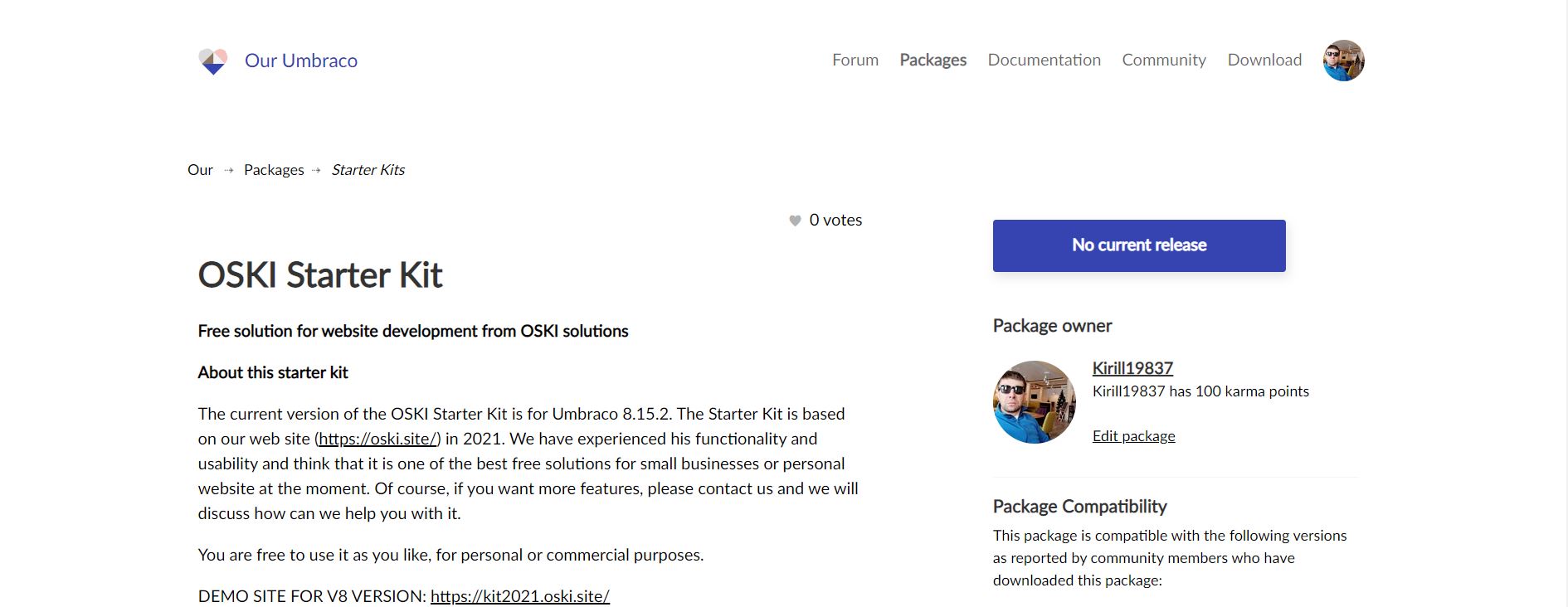Open the Download page link
Image resolution: width=1568 pixels, height=607 pixels.
pos(1264,60)
